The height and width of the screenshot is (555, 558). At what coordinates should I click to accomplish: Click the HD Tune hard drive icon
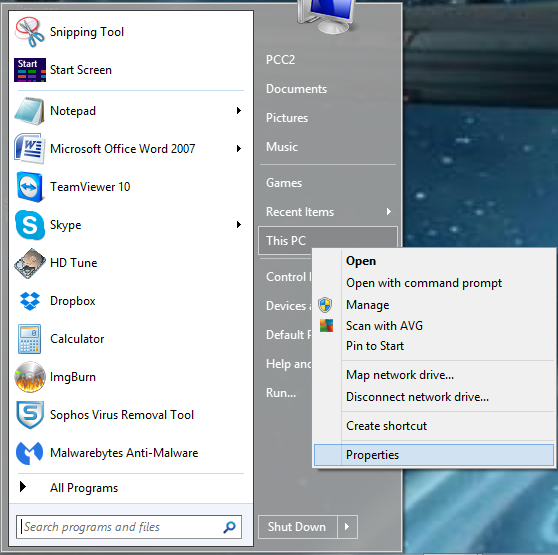(x=30, y=263)
